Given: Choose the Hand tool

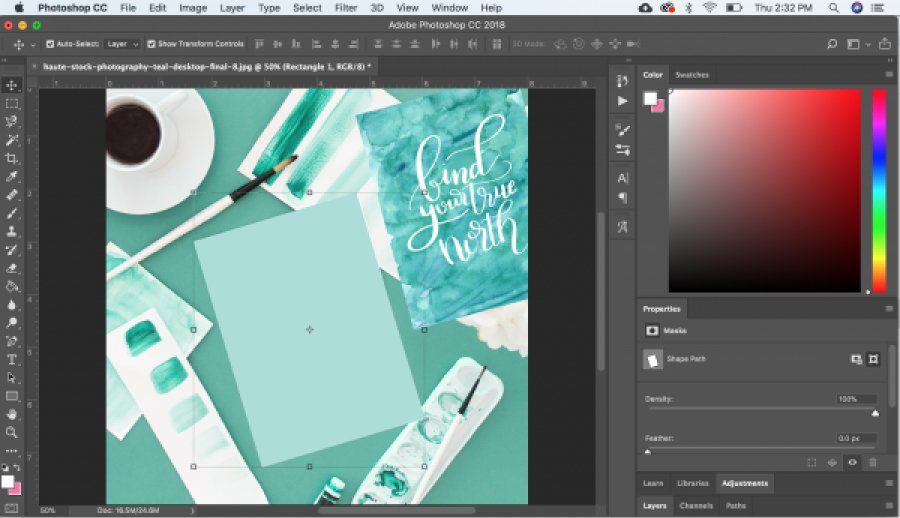Looking at the screenshot, I should click(x=12, y=414).
